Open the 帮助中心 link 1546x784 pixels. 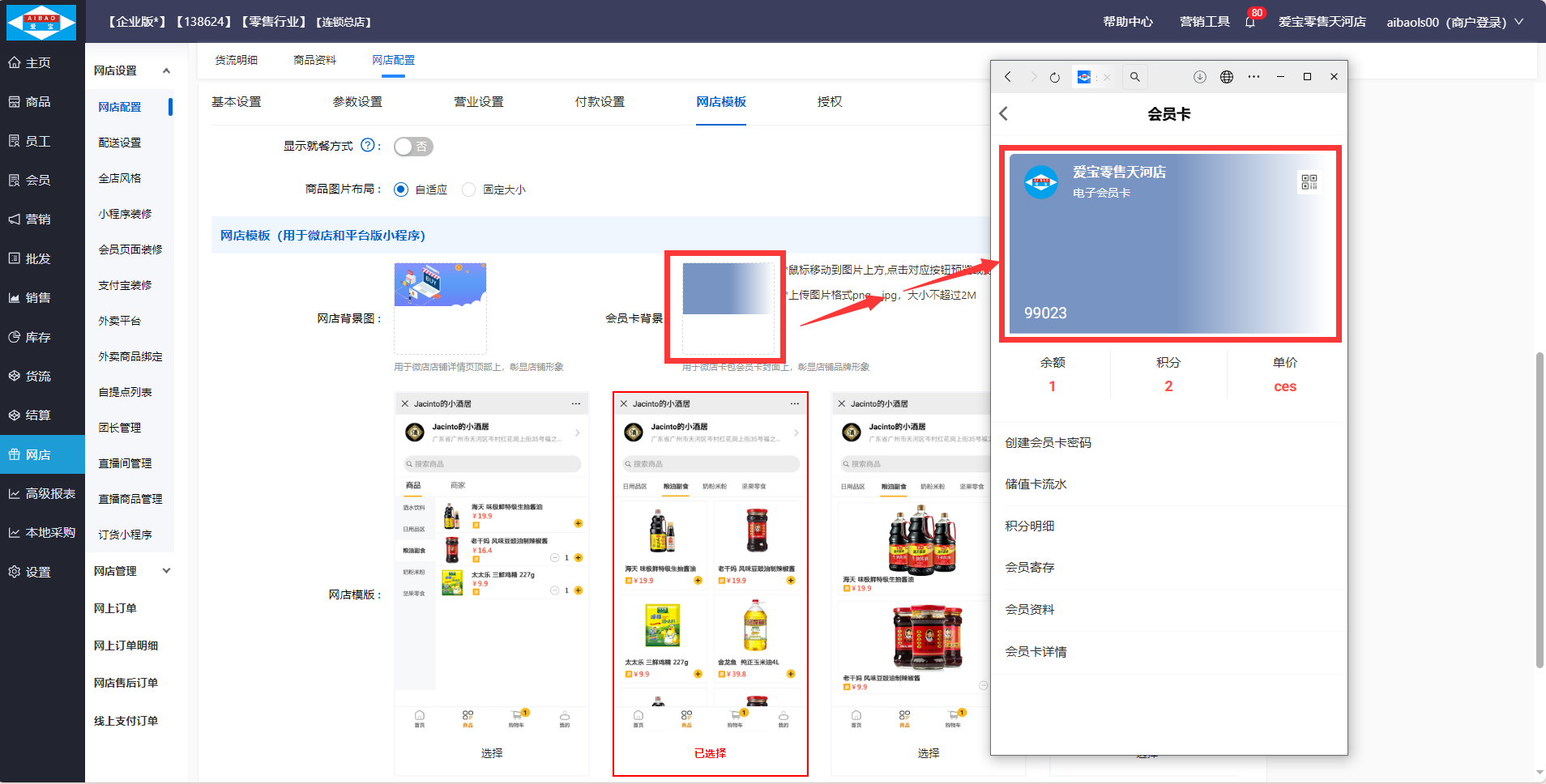coord(1127,22)
